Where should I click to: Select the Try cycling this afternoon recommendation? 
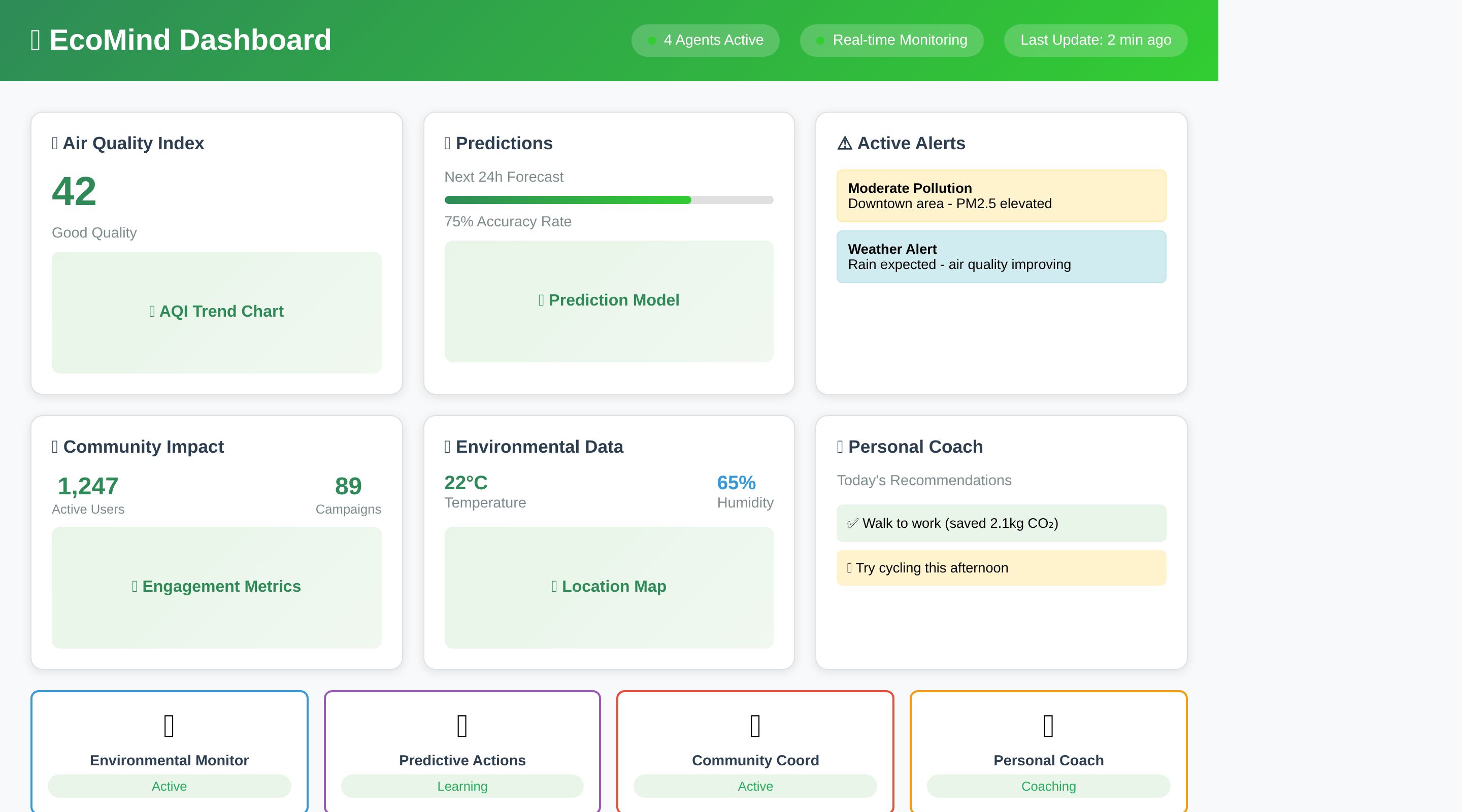(x=1001, y=568)
